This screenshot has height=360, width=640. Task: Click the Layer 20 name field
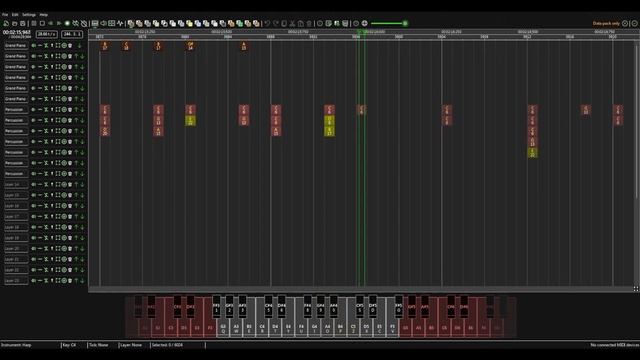coord(16,249)
